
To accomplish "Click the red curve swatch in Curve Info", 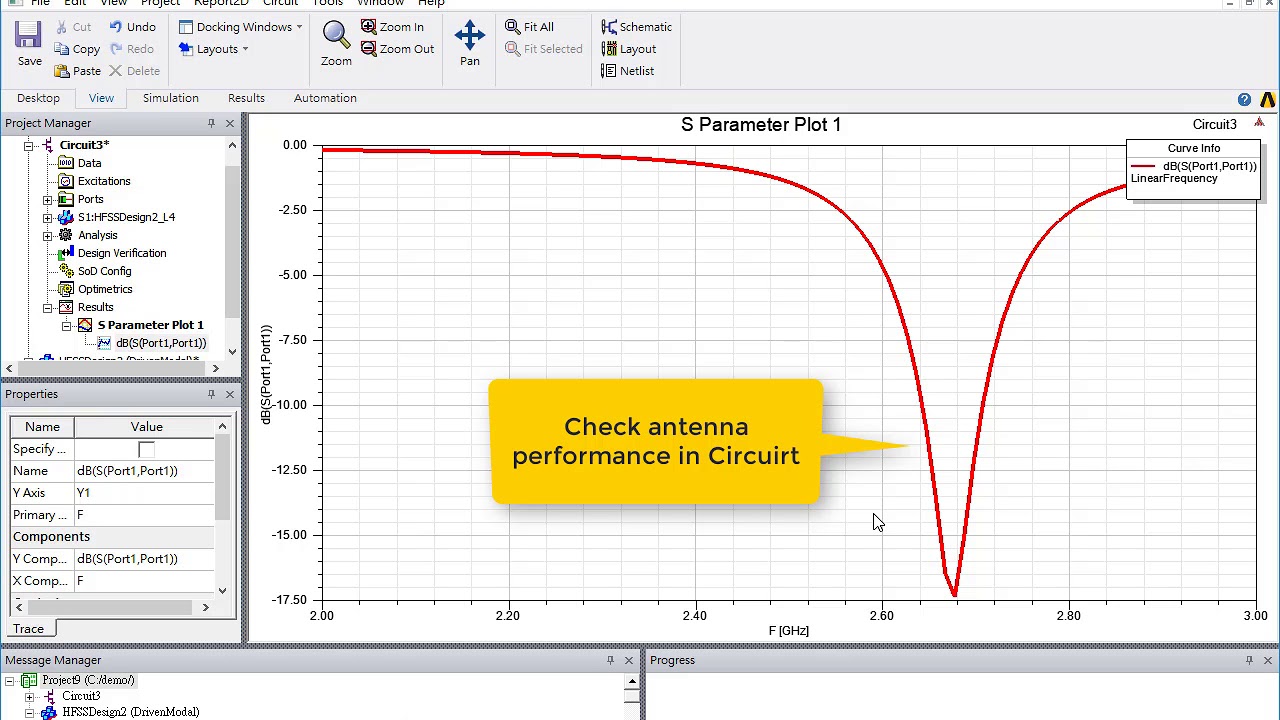I will point(1143,166).
